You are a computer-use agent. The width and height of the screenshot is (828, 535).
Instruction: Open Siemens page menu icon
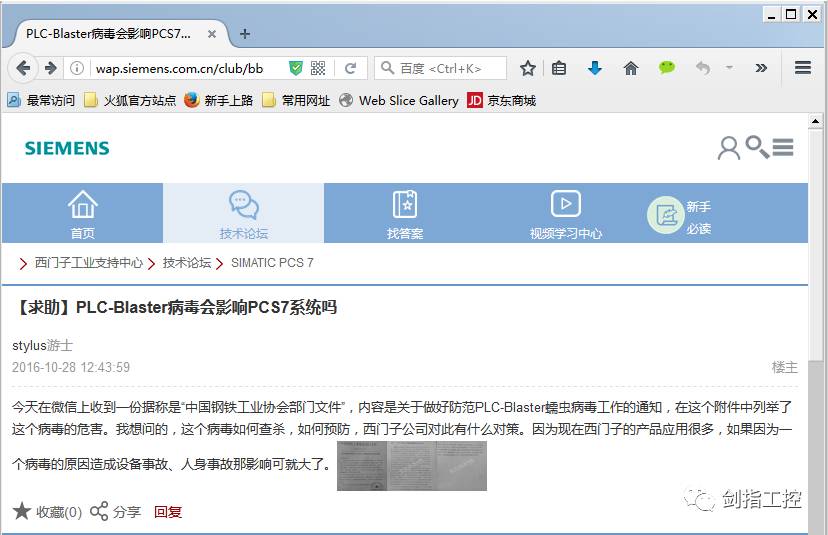click(x=783, y=147)
